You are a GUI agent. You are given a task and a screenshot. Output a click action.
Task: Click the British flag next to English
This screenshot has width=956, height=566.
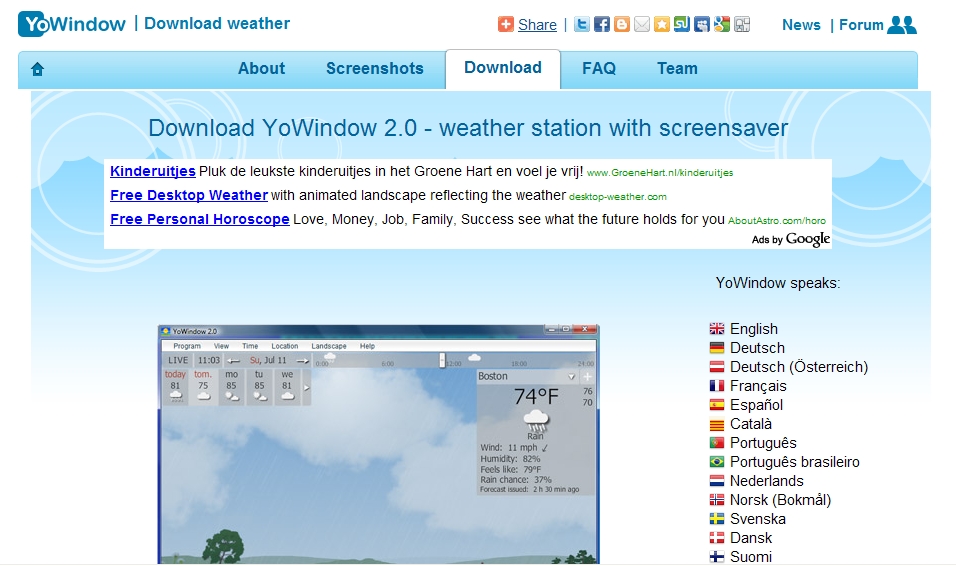[717, 329]
